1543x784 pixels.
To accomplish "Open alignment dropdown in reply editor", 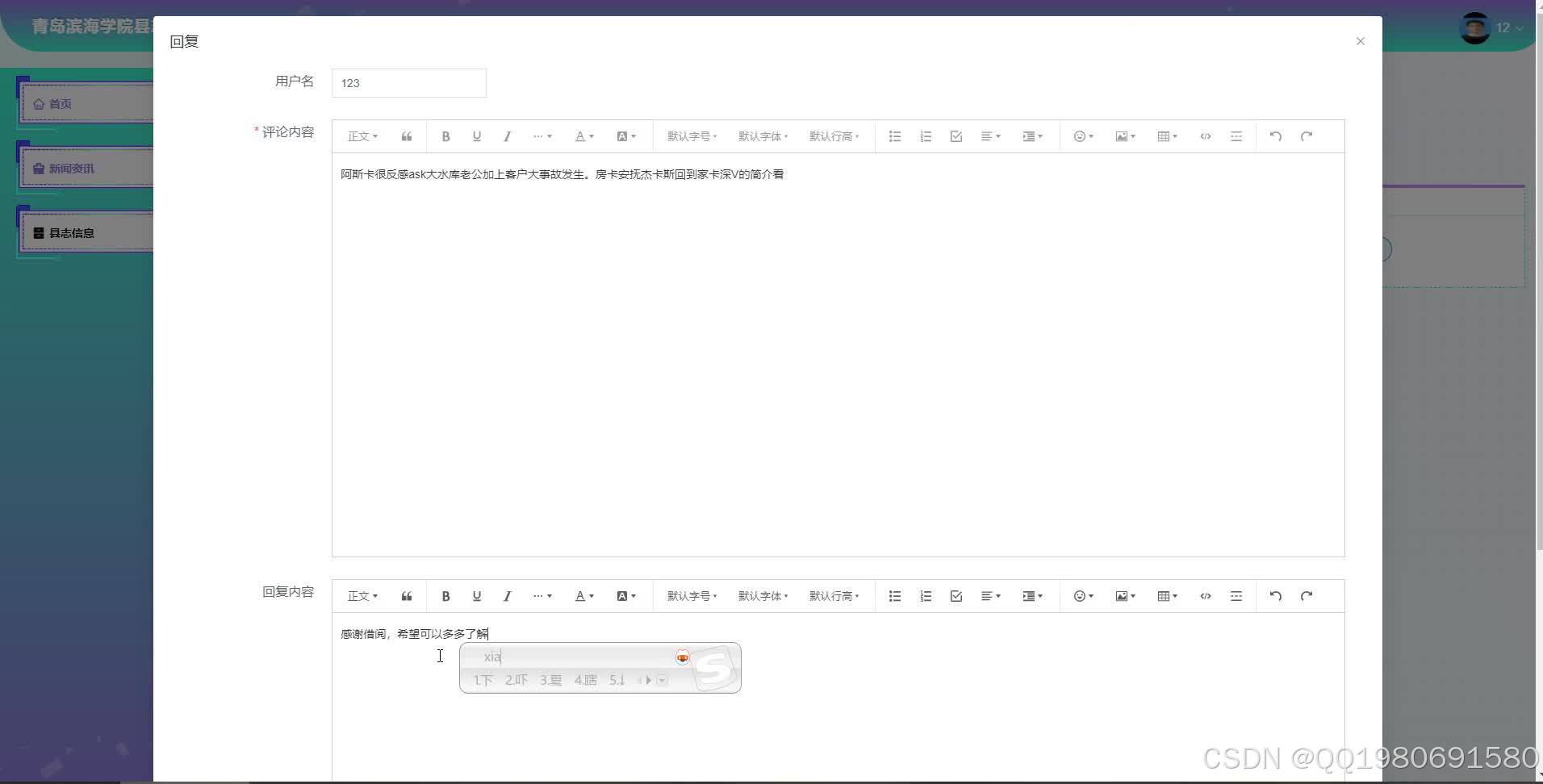I will click(x=991, y=596).
